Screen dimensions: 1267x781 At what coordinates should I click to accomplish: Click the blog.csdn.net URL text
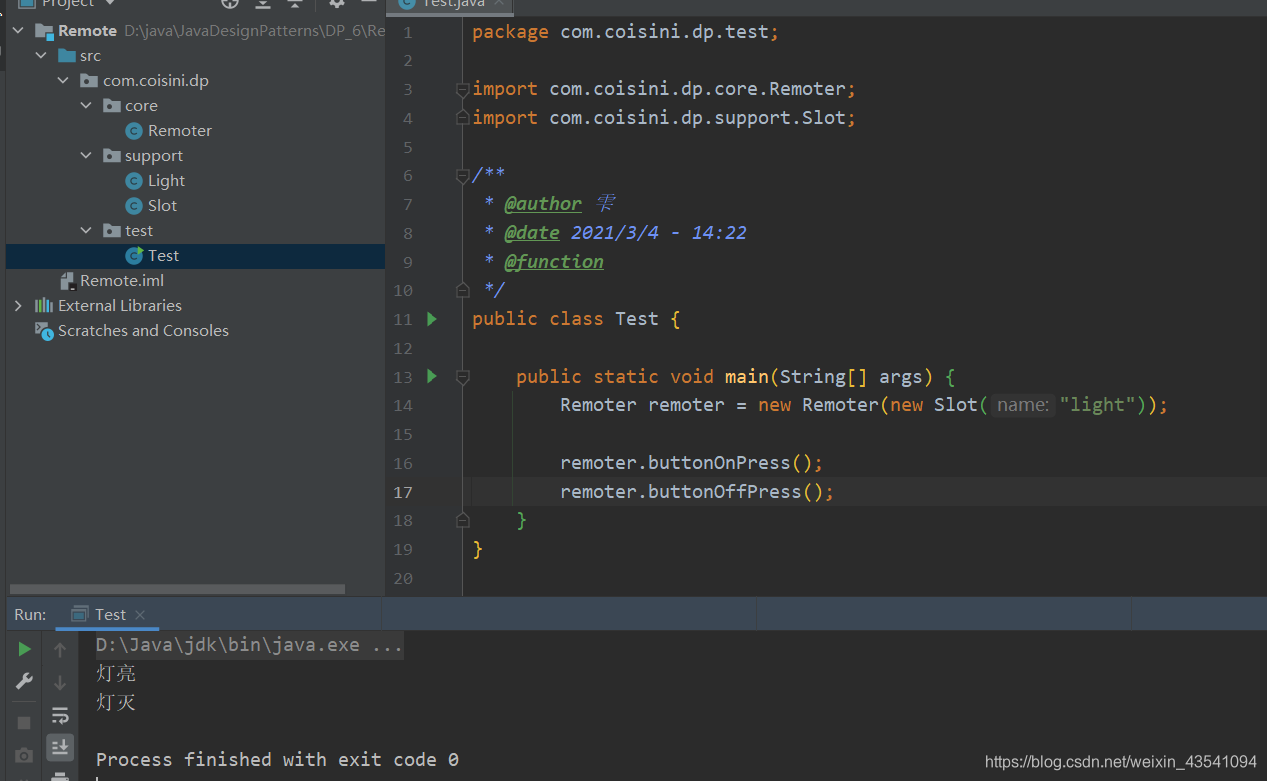coord(1121,762)
